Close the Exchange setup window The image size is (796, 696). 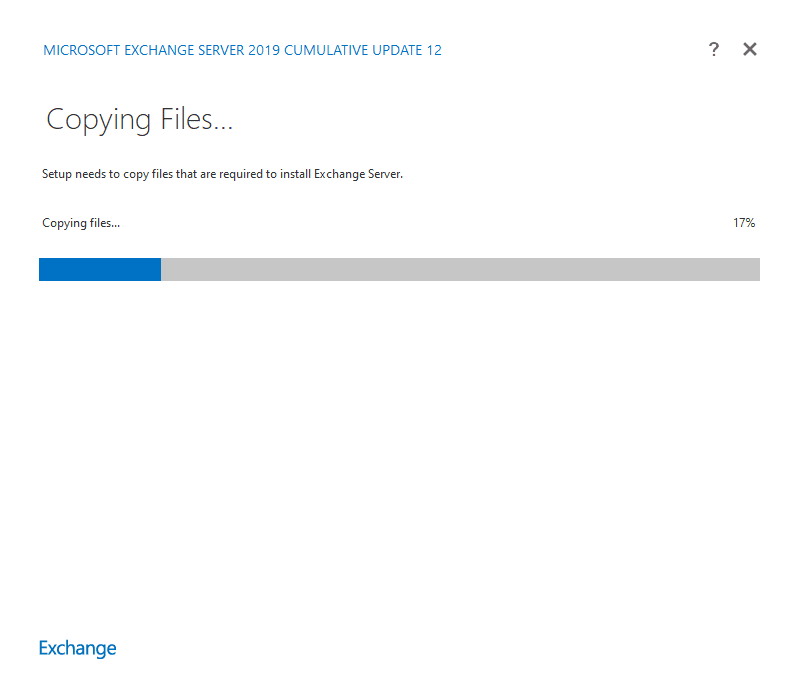click(750, 49)
